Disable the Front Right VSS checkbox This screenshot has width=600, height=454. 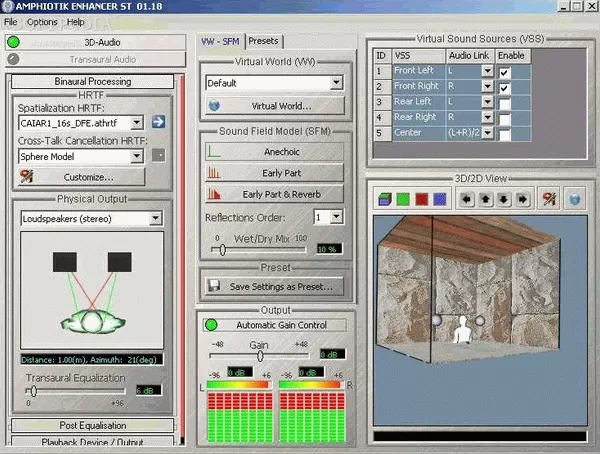tap(504, 88)
